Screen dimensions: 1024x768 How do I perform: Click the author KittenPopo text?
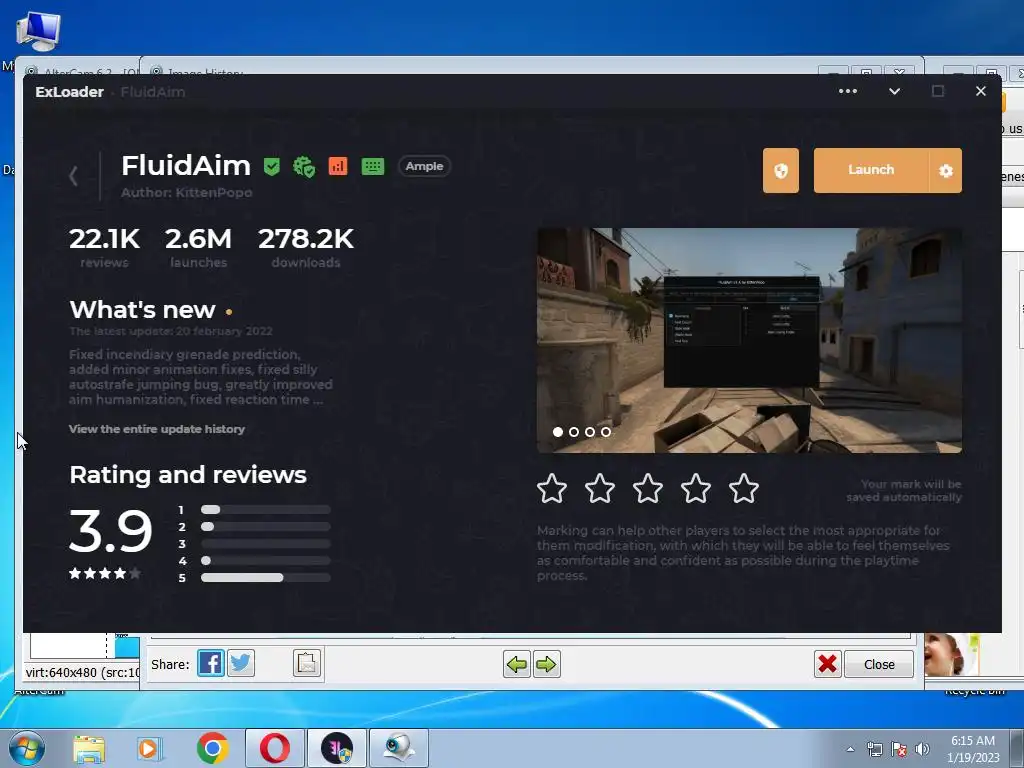click(x=187, y=193)
